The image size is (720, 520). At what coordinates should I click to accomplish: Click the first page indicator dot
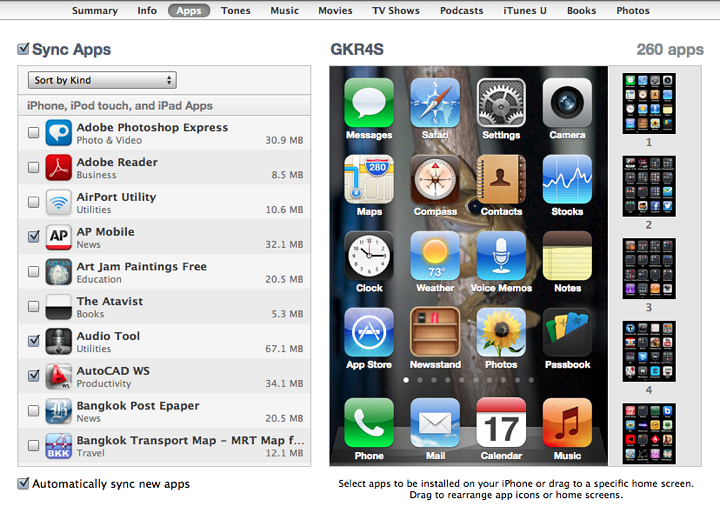(x=406, y=380)
